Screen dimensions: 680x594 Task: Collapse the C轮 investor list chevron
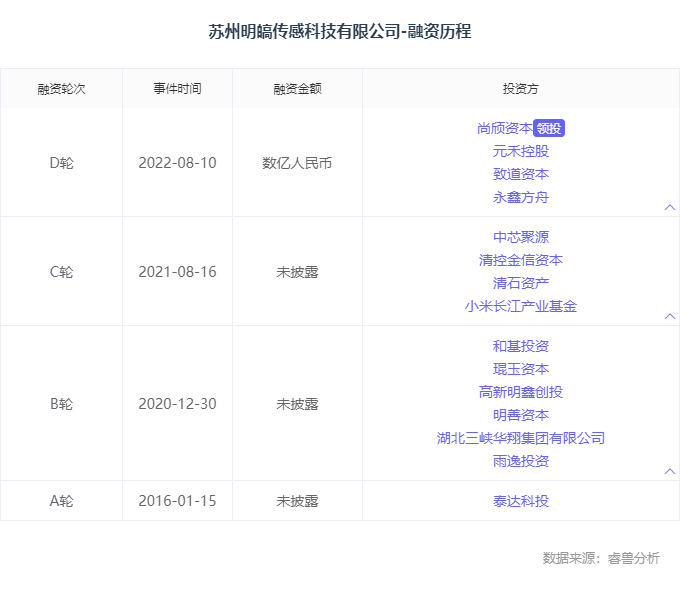point(670,316)
